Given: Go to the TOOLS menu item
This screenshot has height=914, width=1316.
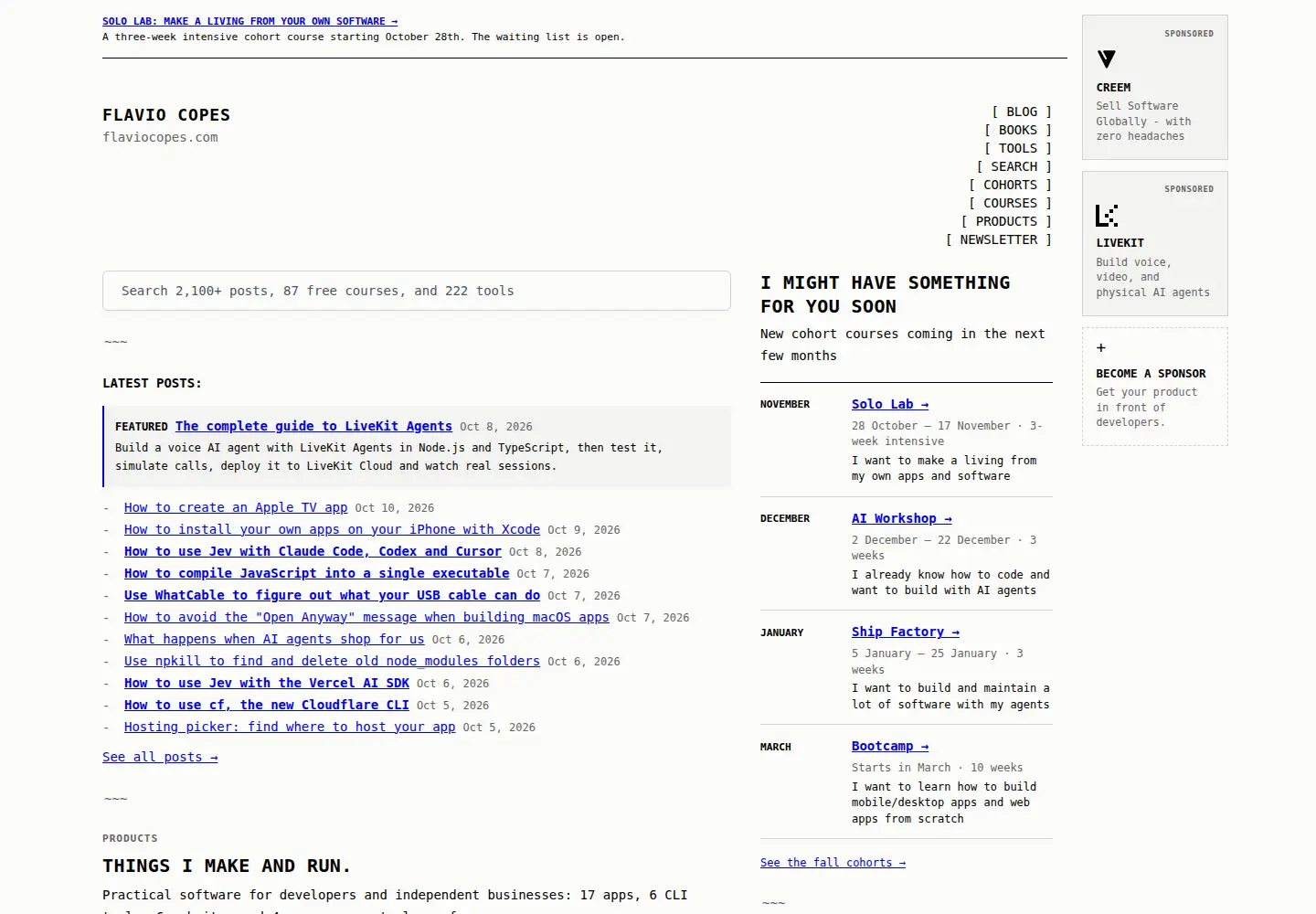Looking at the screenshot, I should point(1018,148).
